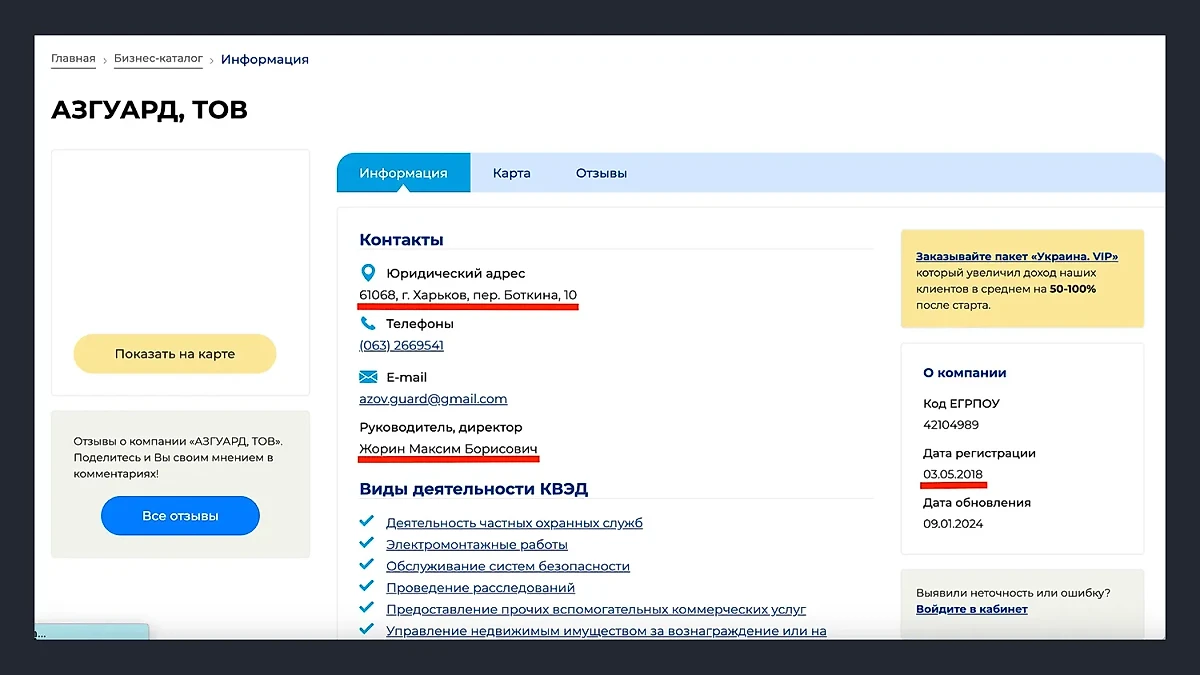Switch to the Карта tab
Image resolution: width=1200 pixels, height=675 pixels.
point(511,172)
